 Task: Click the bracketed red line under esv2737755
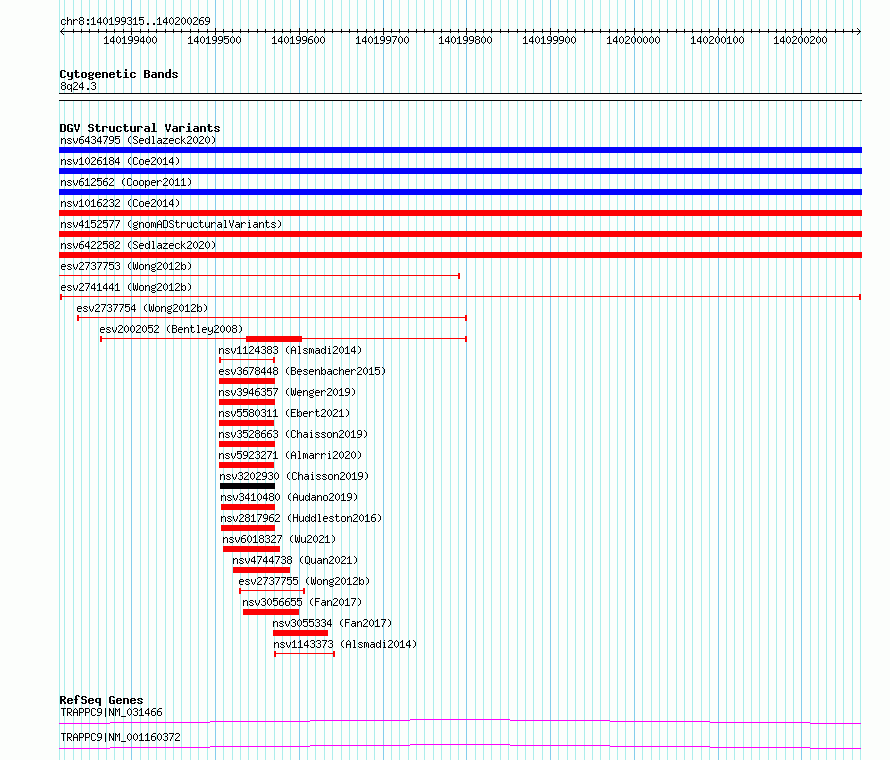click(272, 591)
